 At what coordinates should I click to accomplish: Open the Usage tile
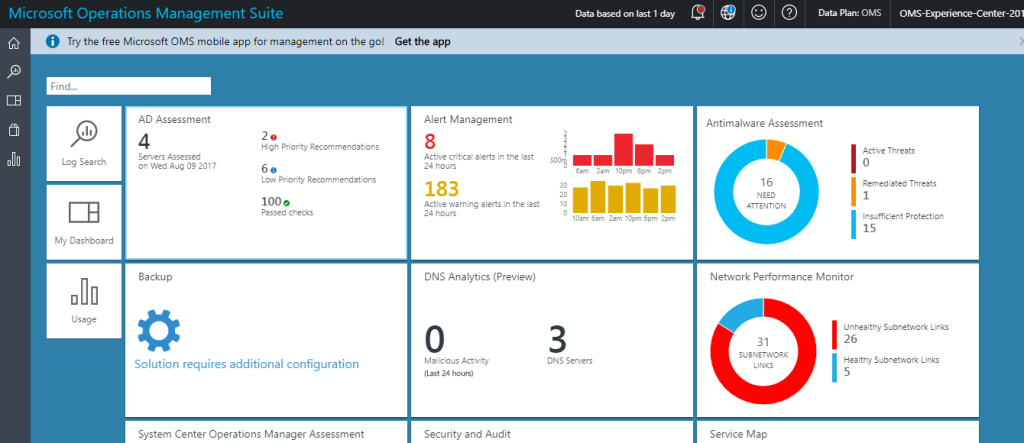(84, 301)
